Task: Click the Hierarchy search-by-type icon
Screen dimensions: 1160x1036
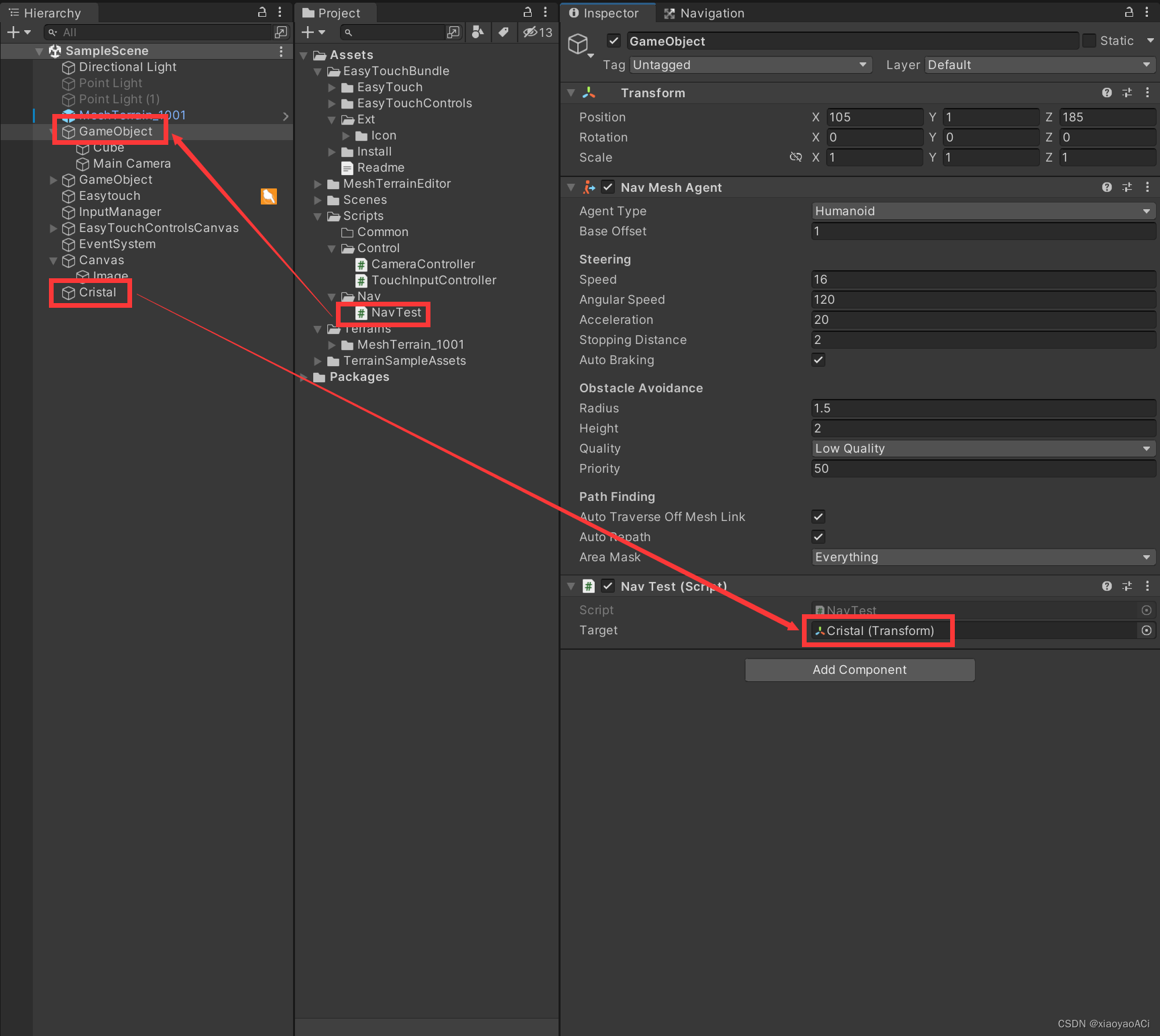Action: coord(281,32)
